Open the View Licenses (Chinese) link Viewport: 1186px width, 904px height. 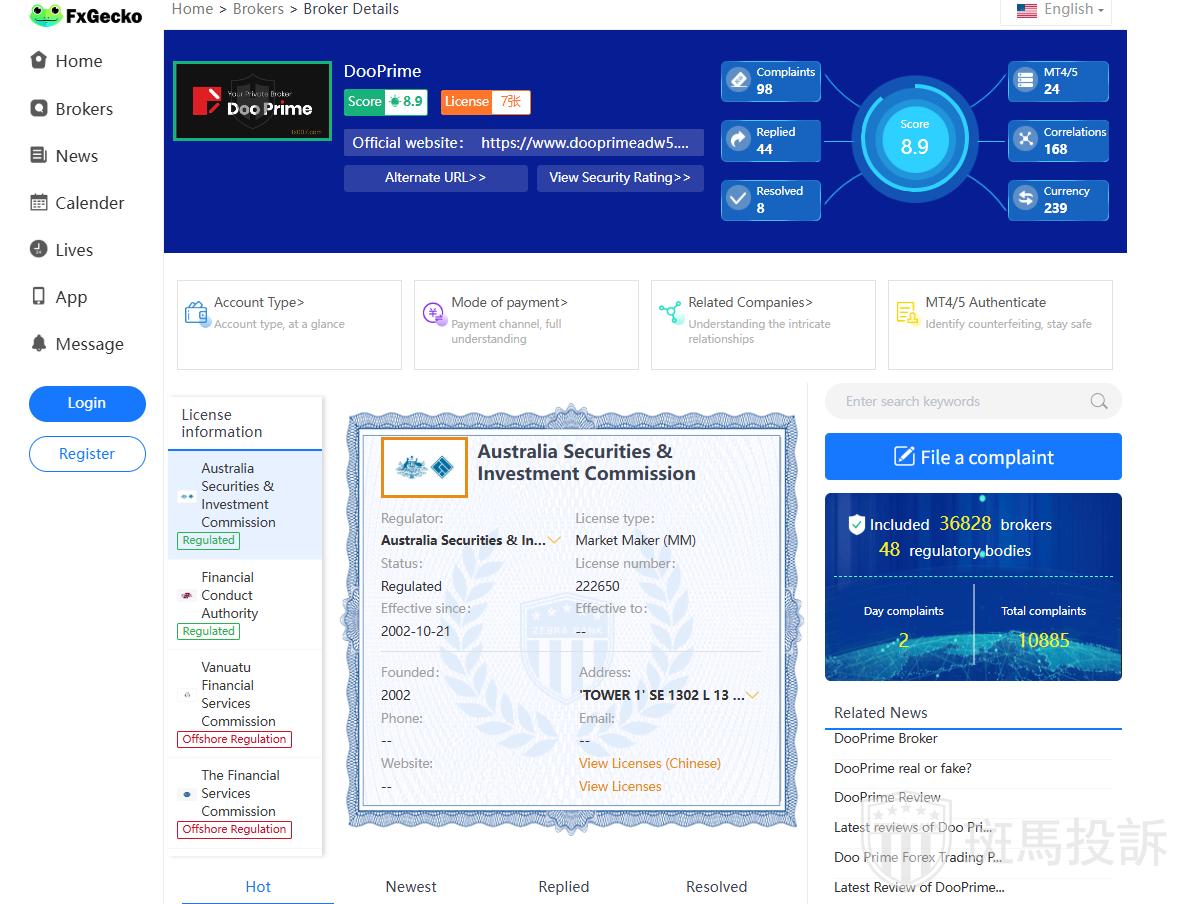pos(649,763)
